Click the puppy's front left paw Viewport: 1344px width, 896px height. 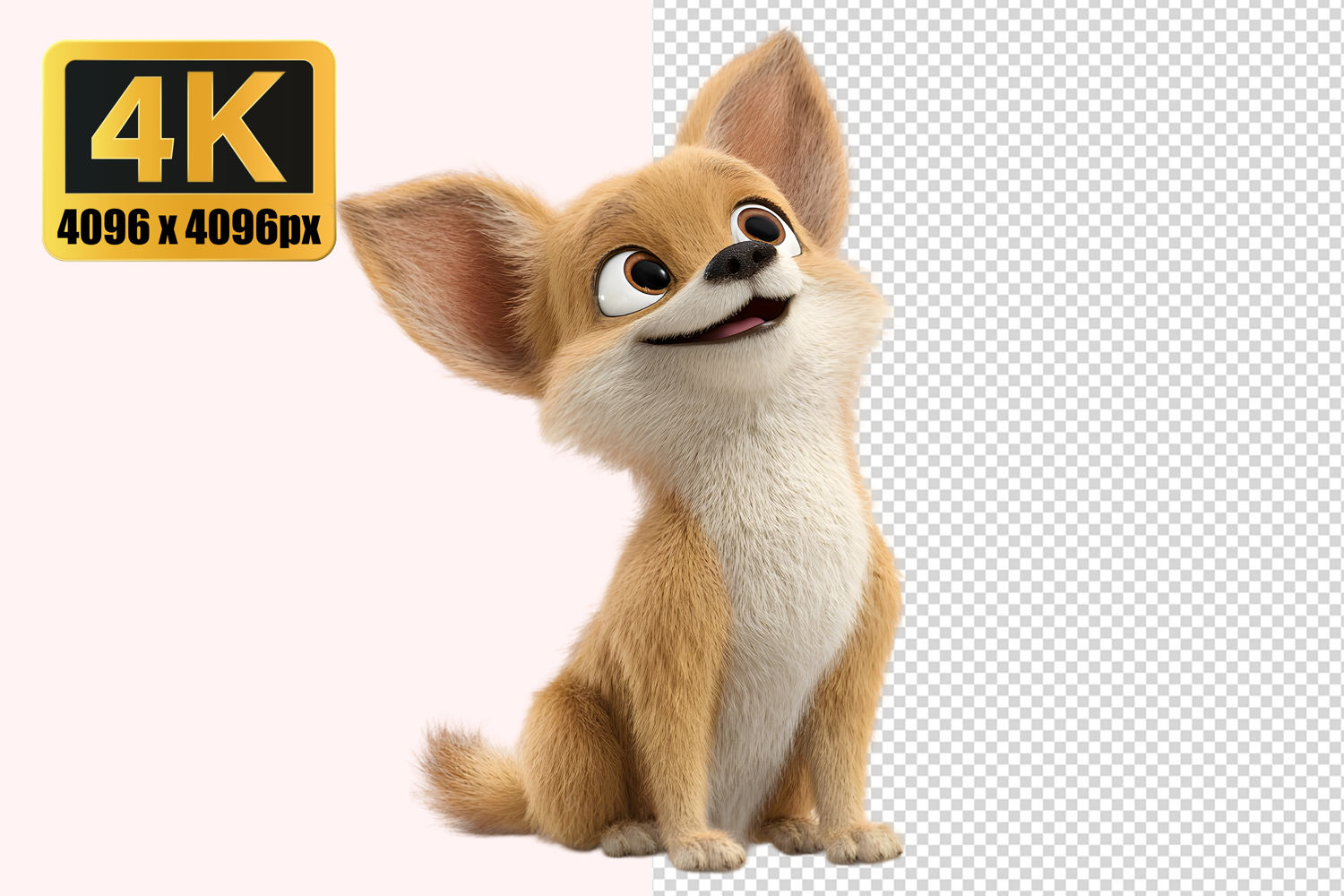tap(708, 849)
